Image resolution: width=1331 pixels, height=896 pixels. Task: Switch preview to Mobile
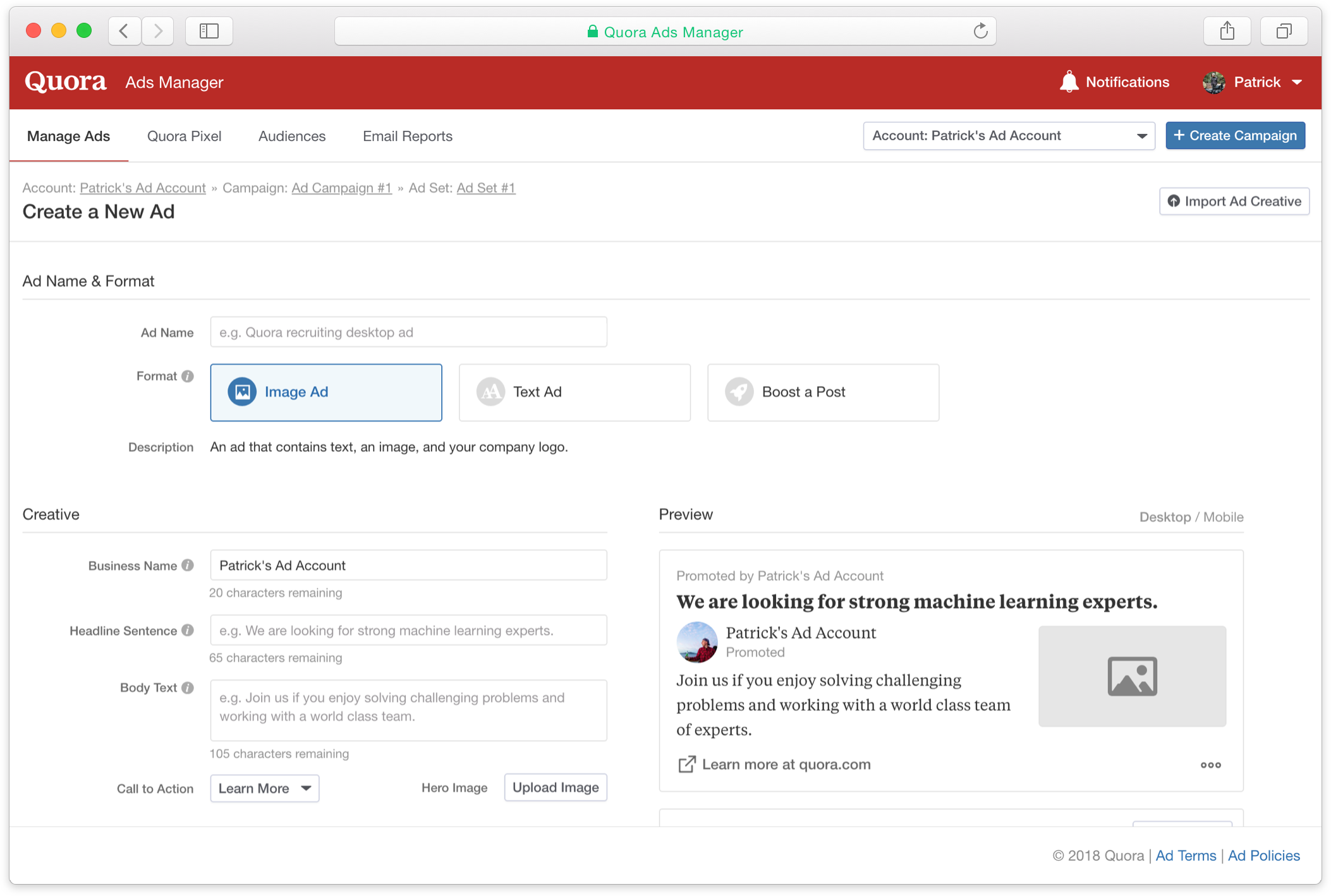click(x=1223, y=517)
